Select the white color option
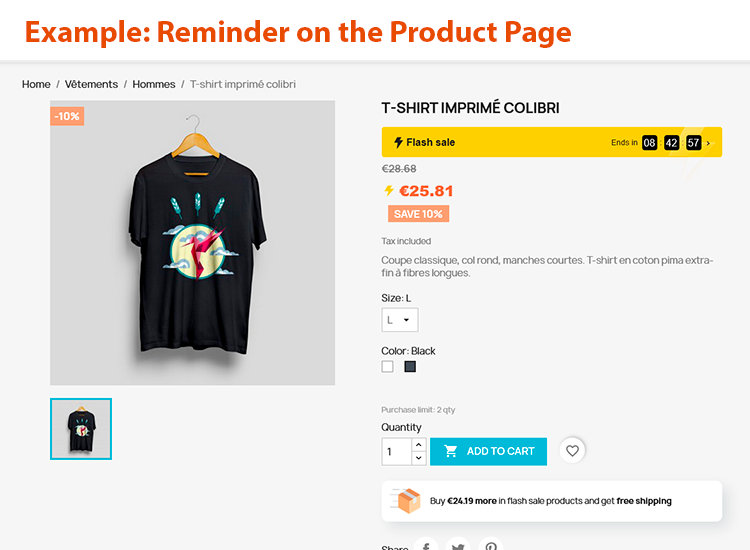Image resolution: width=750 pixels, height=550 pixels. point(388,367)
